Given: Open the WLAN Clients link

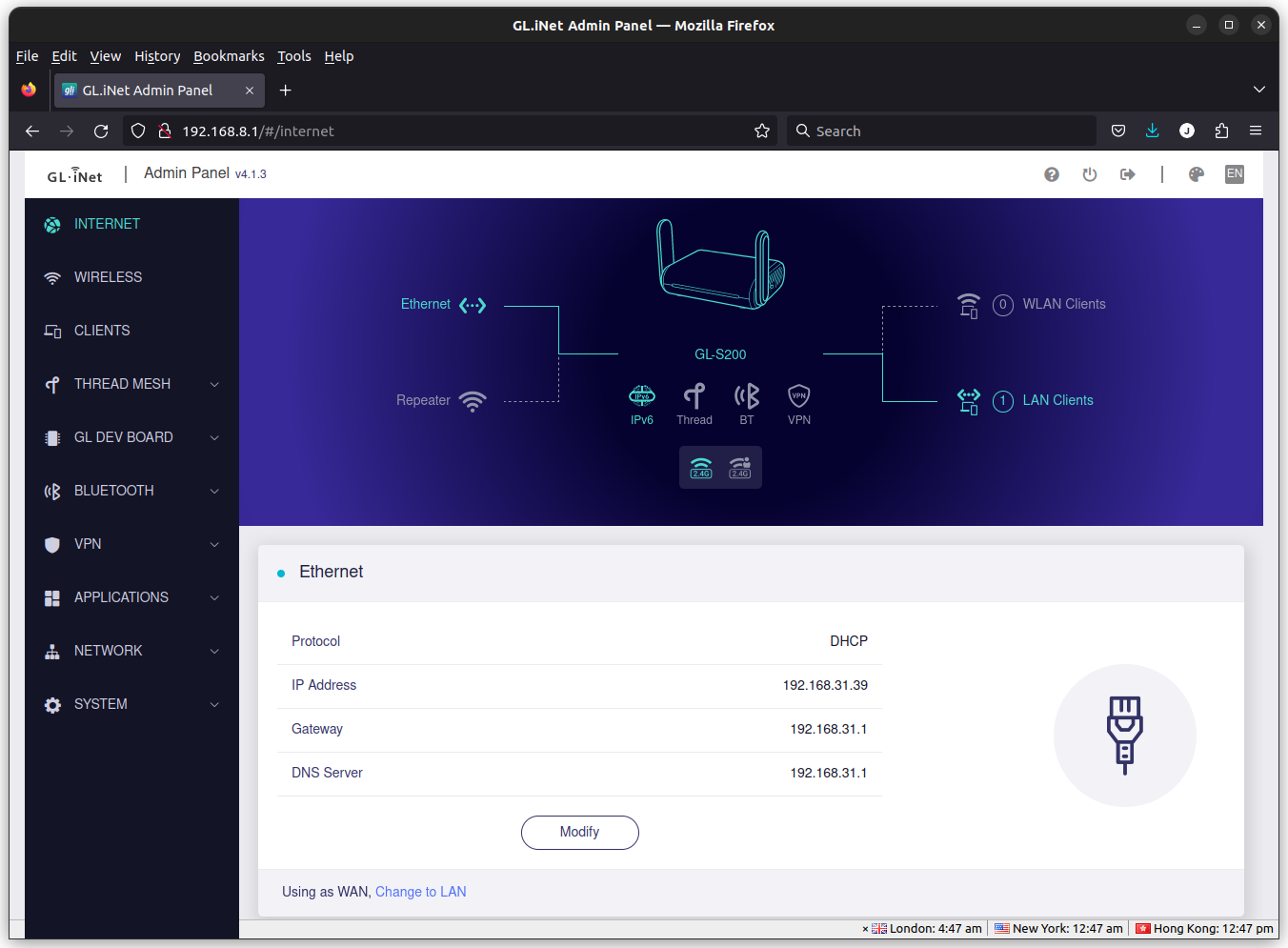Looking at the screenshot, I should click(1064, 304).
